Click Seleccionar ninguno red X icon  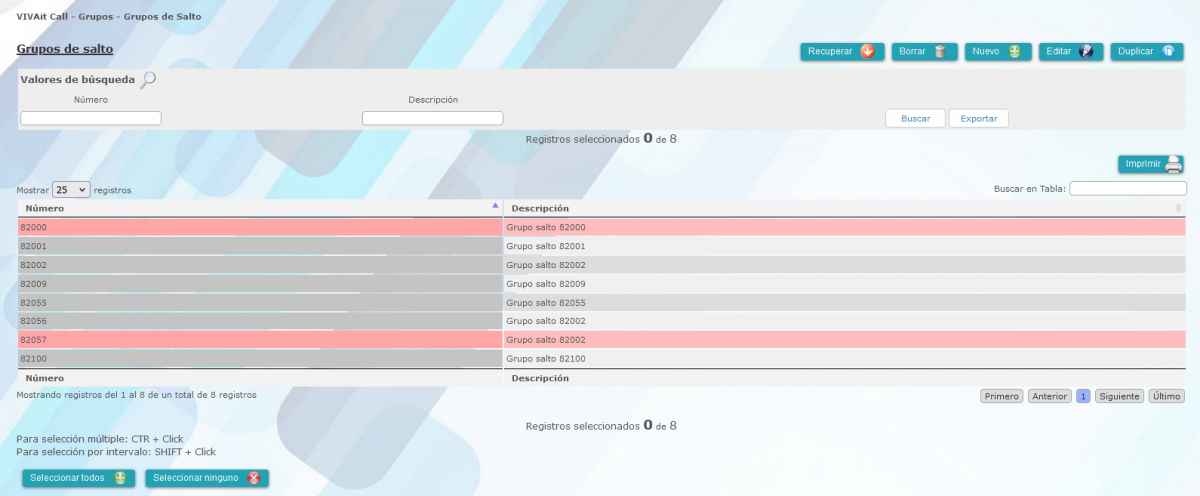click(x=254, y=479)
